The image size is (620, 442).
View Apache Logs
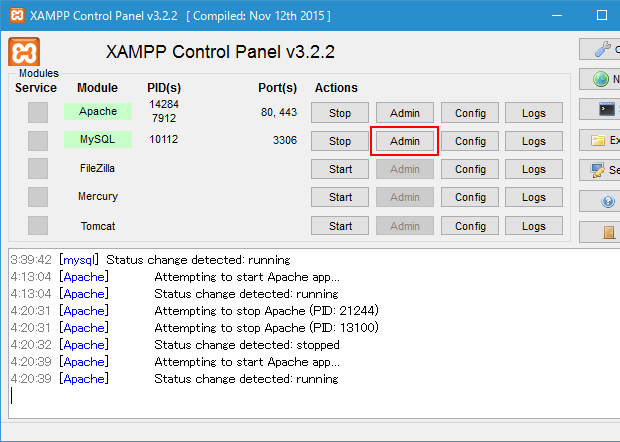pos(534,113)
